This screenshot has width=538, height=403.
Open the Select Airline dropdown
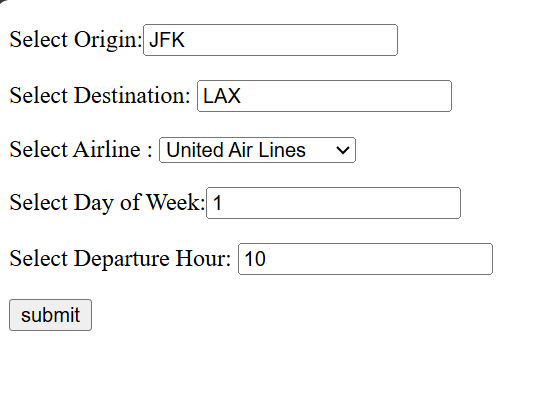click(x=257, y=150)
